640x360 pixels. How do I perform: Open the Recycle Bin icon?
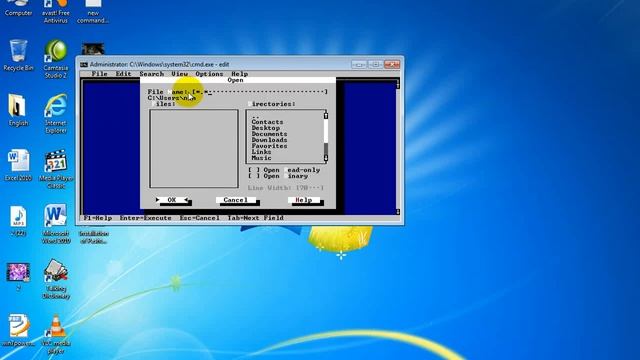tap(18, 56)
